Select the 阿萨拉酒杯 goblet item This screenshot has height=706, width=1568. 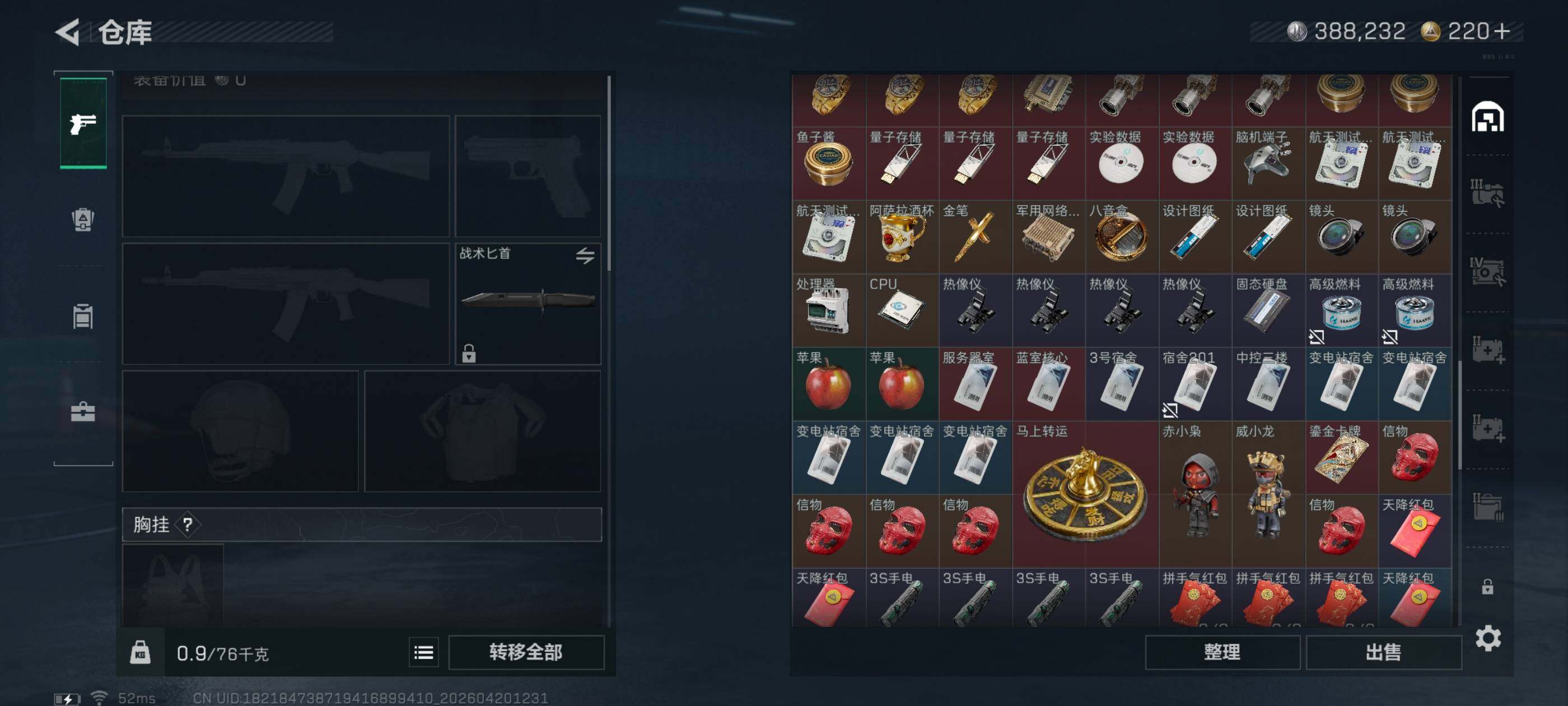coord(902,237)
